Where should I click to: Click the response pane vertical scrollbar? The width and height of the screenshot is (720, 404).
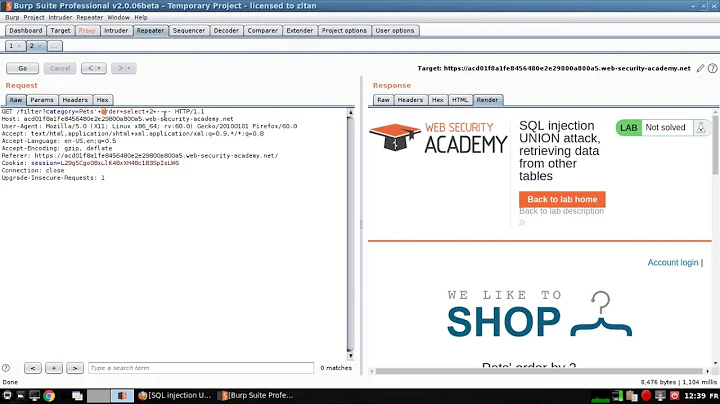(715, 237)
